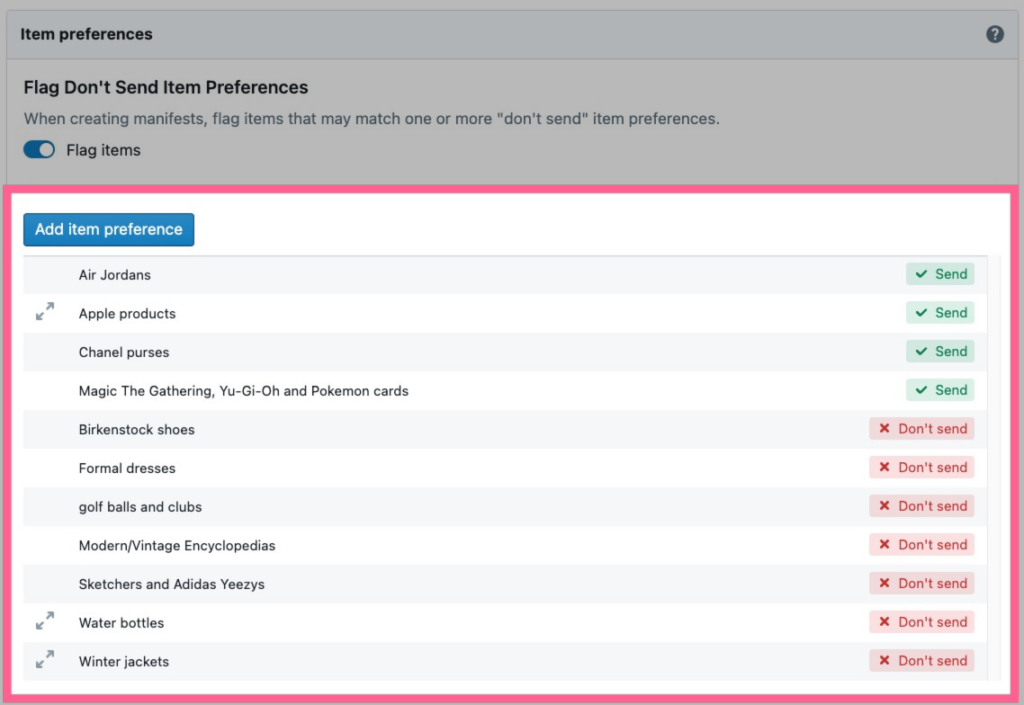
Task: Expand the Water bottles row arrows
Action: tap(45, 621)
